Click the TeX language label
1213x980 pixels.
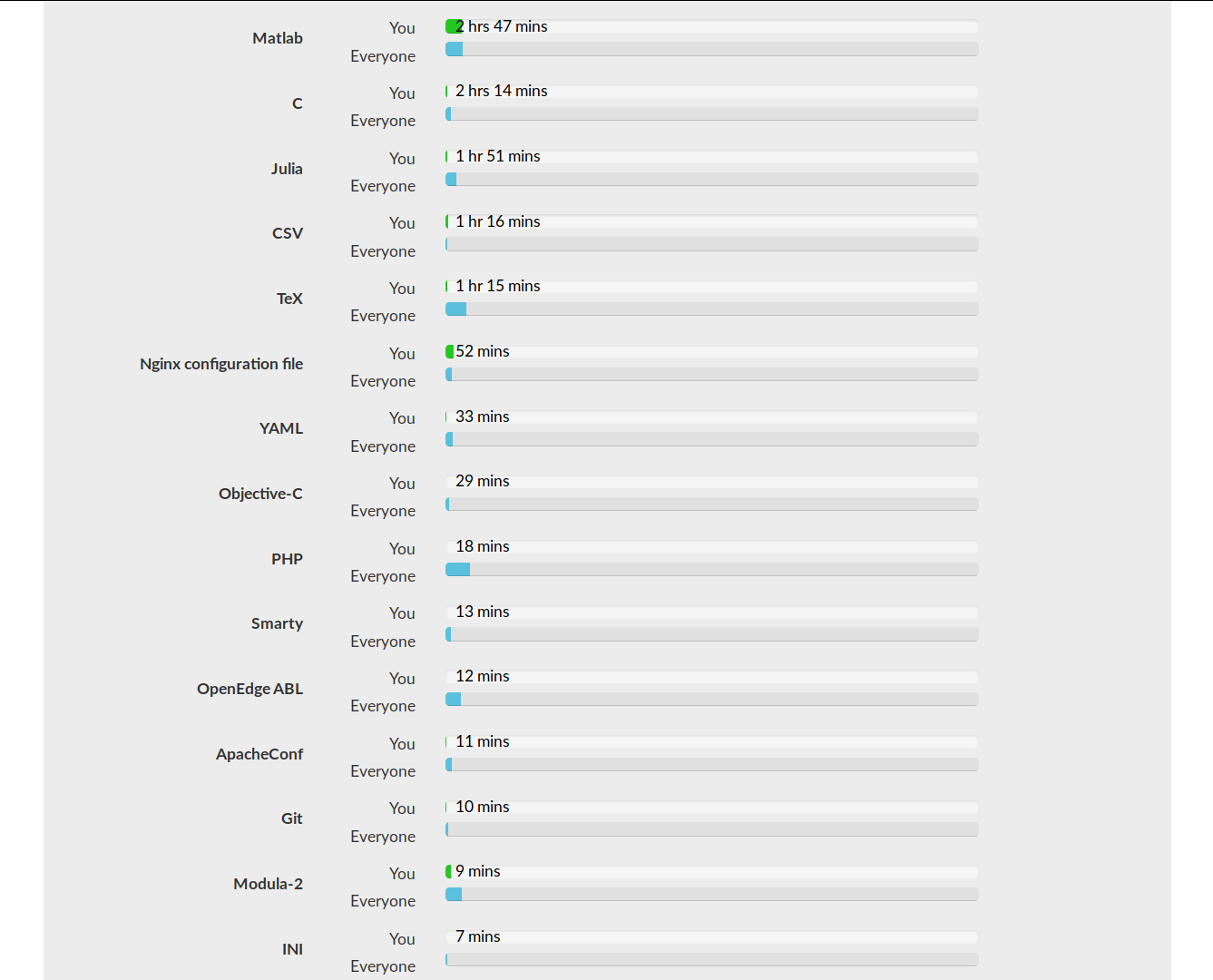click(x=289, y=299)
